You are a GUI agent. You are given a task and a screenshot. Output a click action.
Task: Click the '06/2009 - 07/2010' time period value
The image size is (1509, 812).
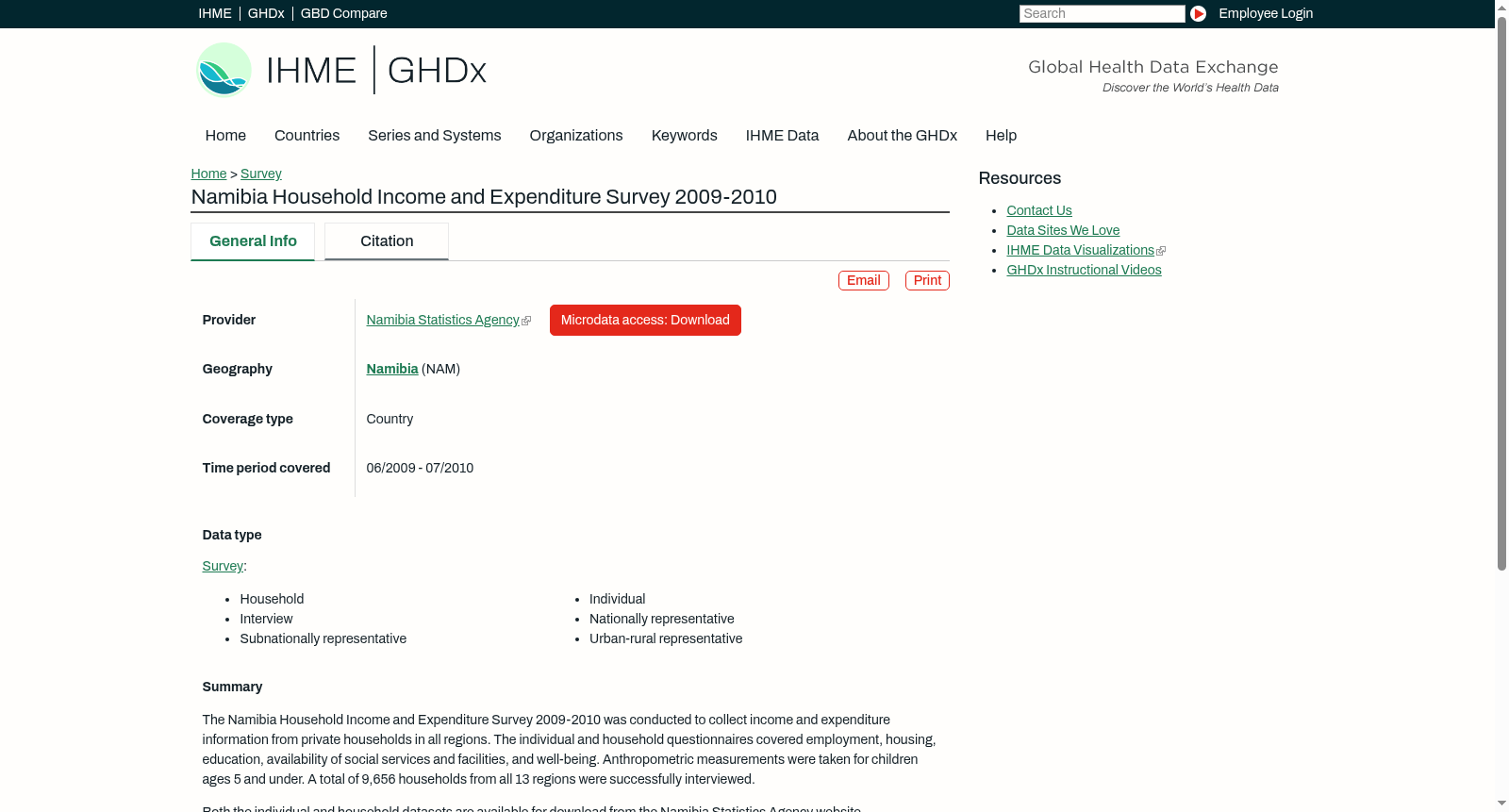coord(420,468)
